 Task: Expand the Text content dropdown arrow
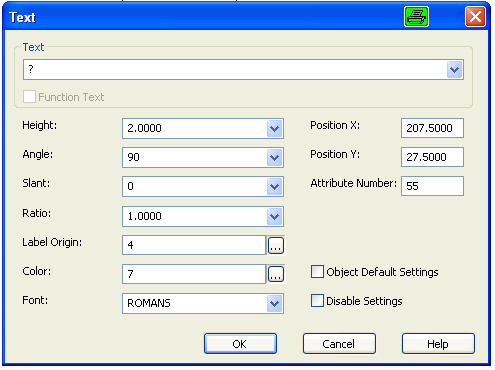pos(454,70)
